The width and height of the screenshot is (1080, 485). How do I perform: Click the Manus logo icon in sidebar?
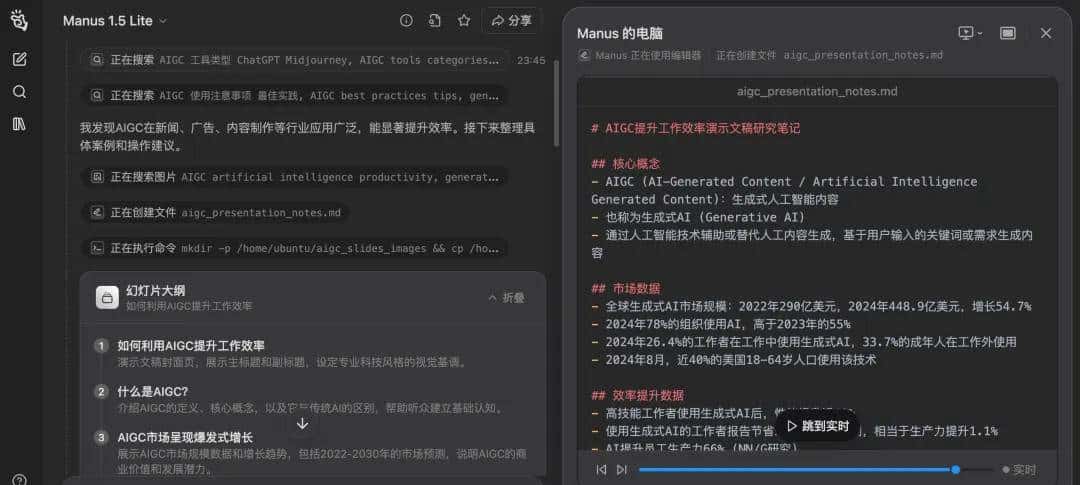pyautogui.click(x=19, y=21)
